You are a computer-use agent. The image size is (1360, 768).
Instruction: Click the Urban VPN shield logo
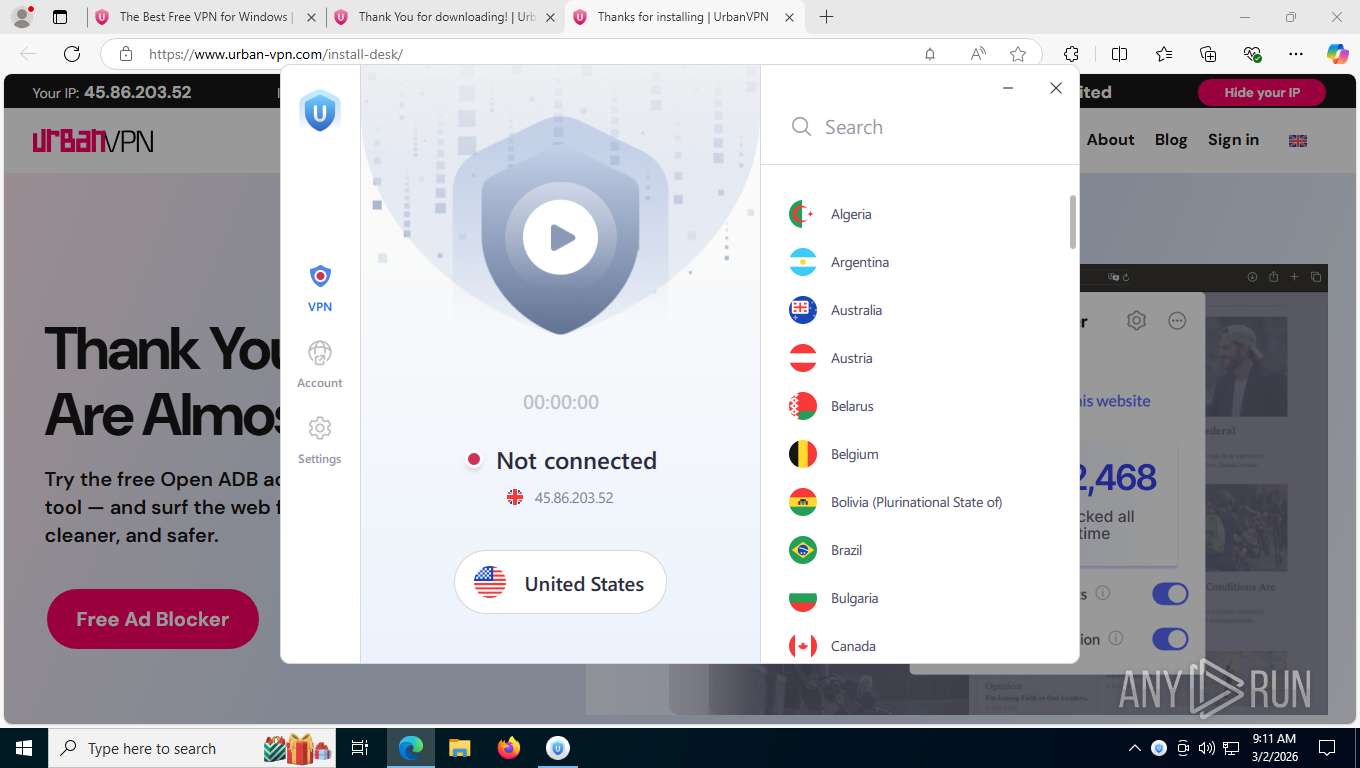[320, 111]
